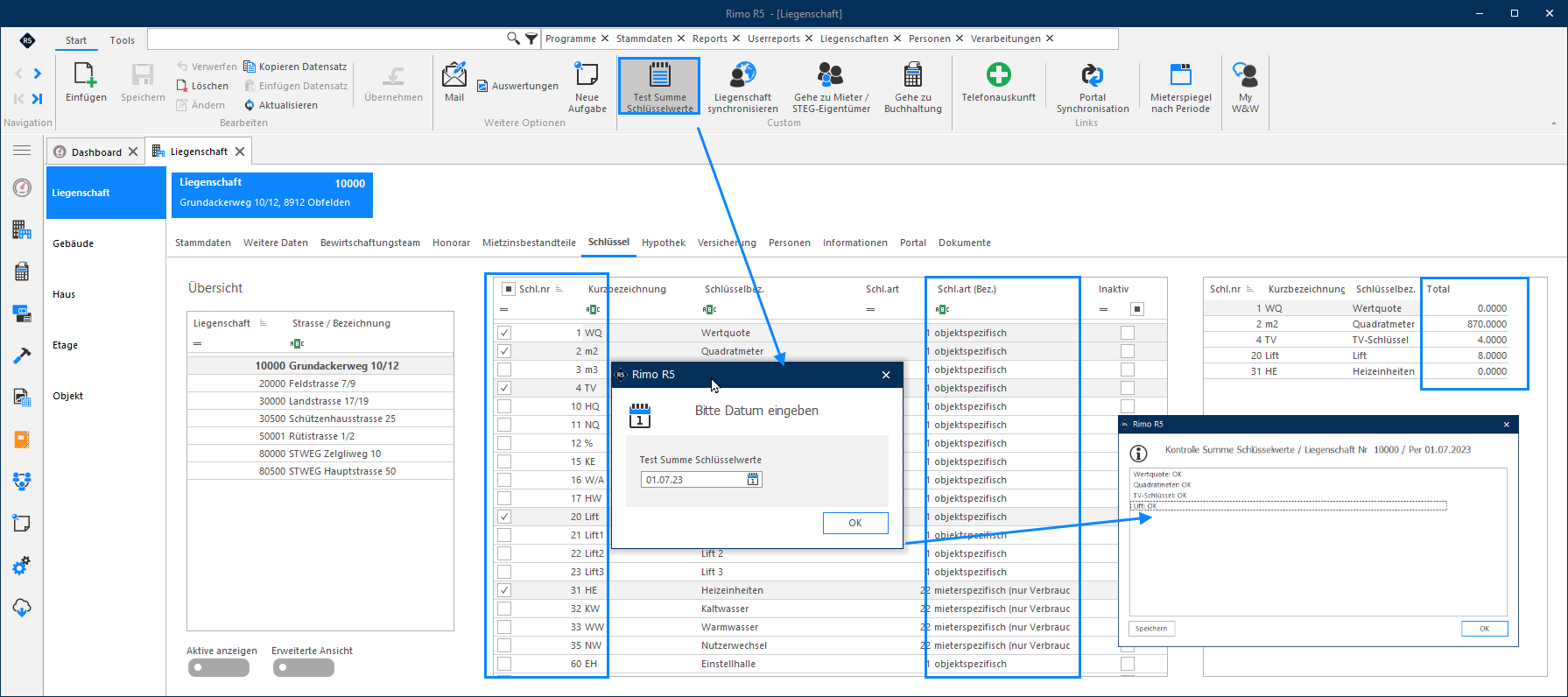1568x697 pixels.
Task: Click Aktualisieren in Bearbeiten group
Action: coord(281,105)
